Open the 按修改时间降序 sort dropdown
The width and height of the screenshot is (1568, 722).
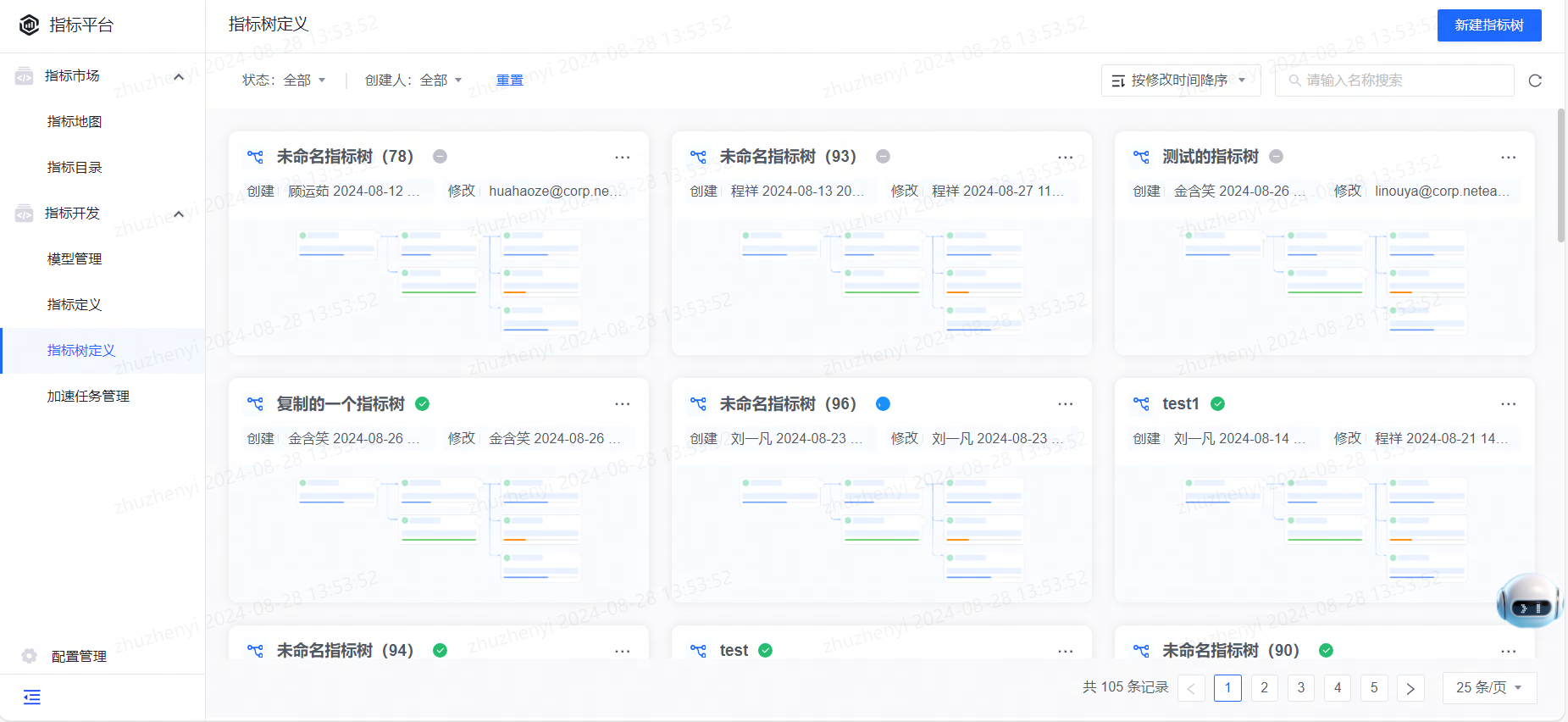coord(1181,81)
